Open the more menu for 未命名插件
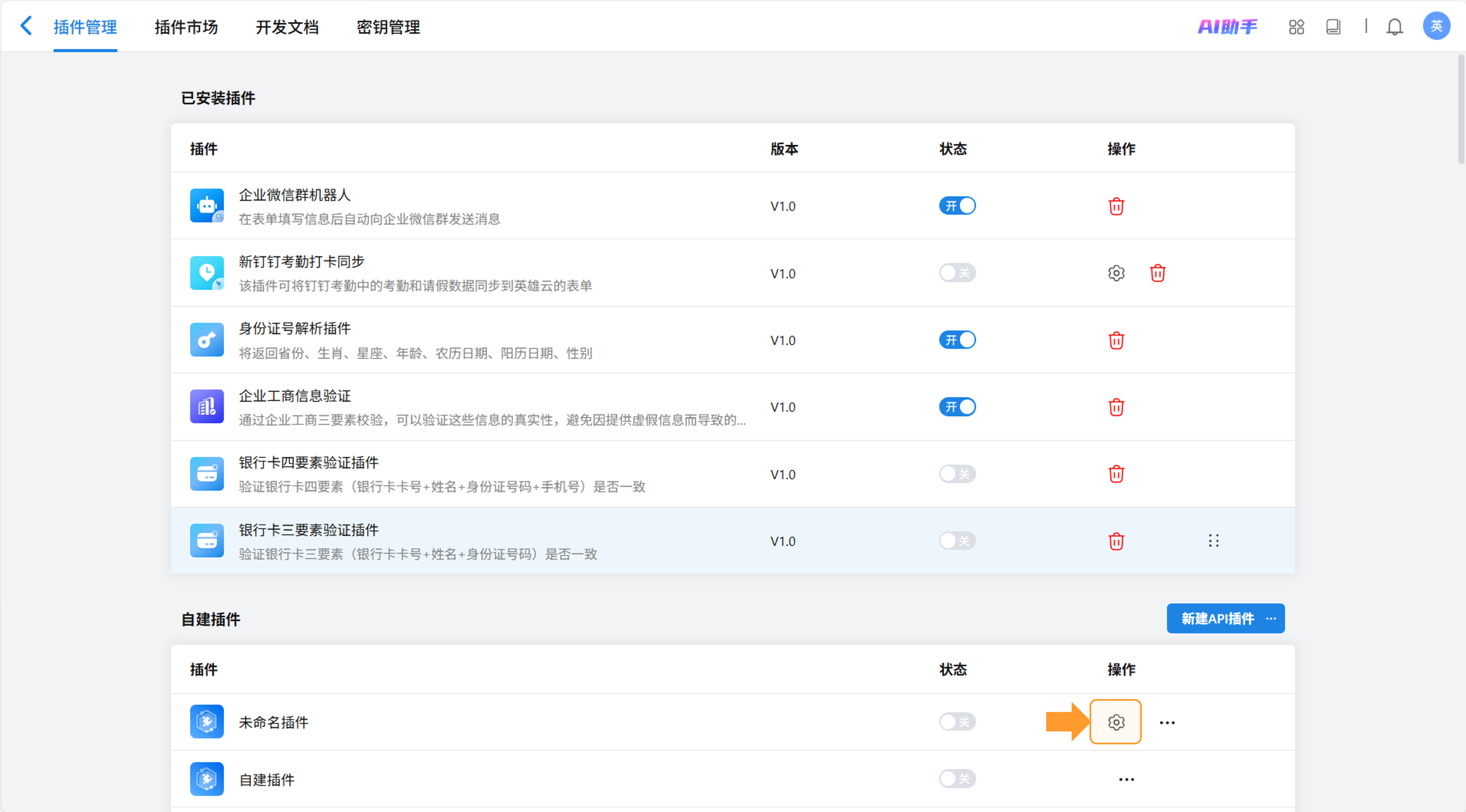Screen dimensions: 1466x812 (x=1167, y=723)
